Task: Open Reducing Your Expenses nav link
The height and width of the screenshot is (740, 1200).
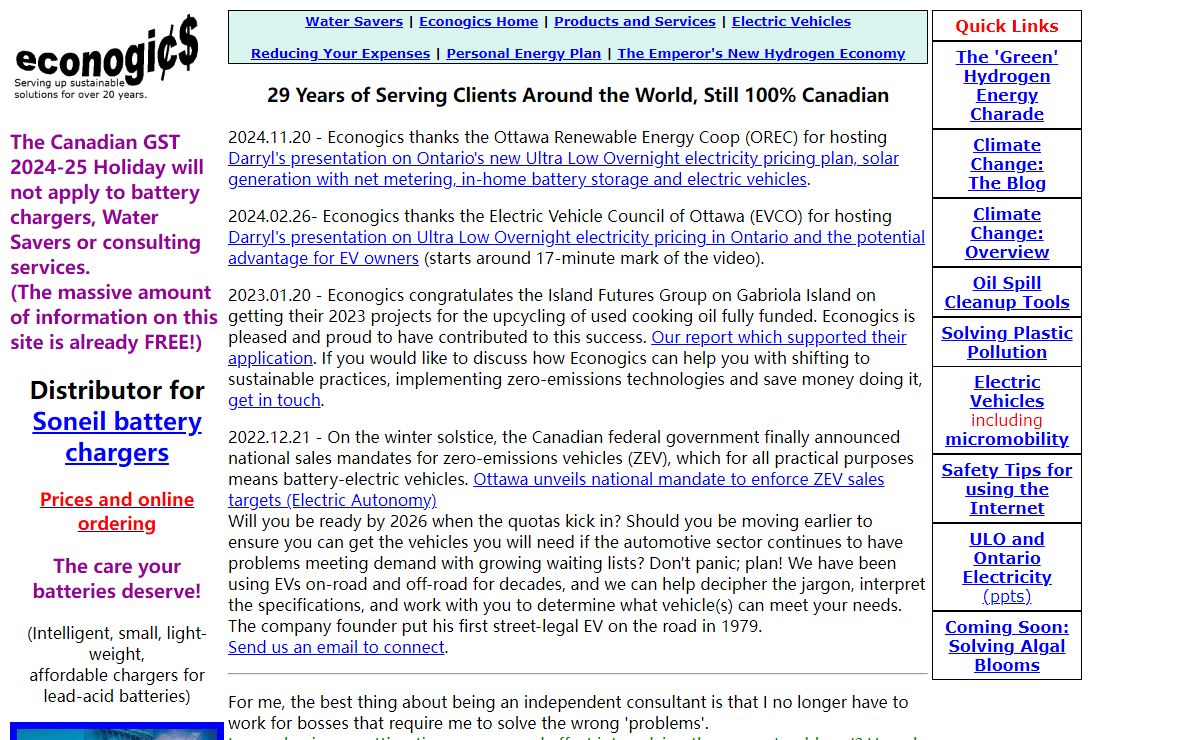Action: (340, 53)
